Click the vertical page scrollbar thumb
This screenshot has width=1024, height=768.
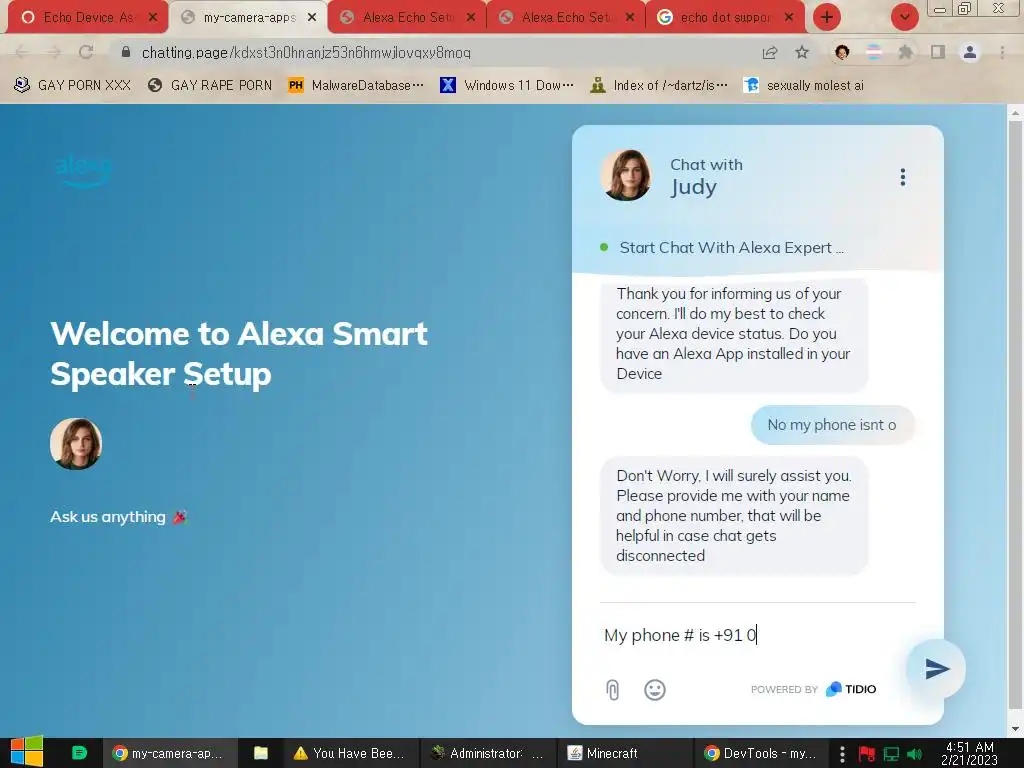[x=1015, y=415]
